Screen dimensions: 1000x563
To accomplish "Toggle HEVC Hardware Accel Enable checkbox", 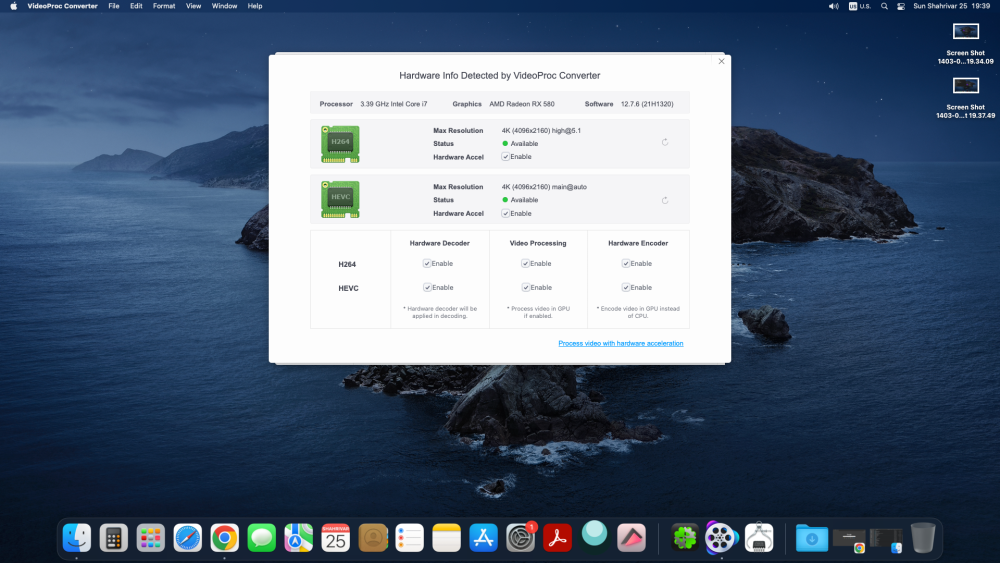I will point(505,214).
